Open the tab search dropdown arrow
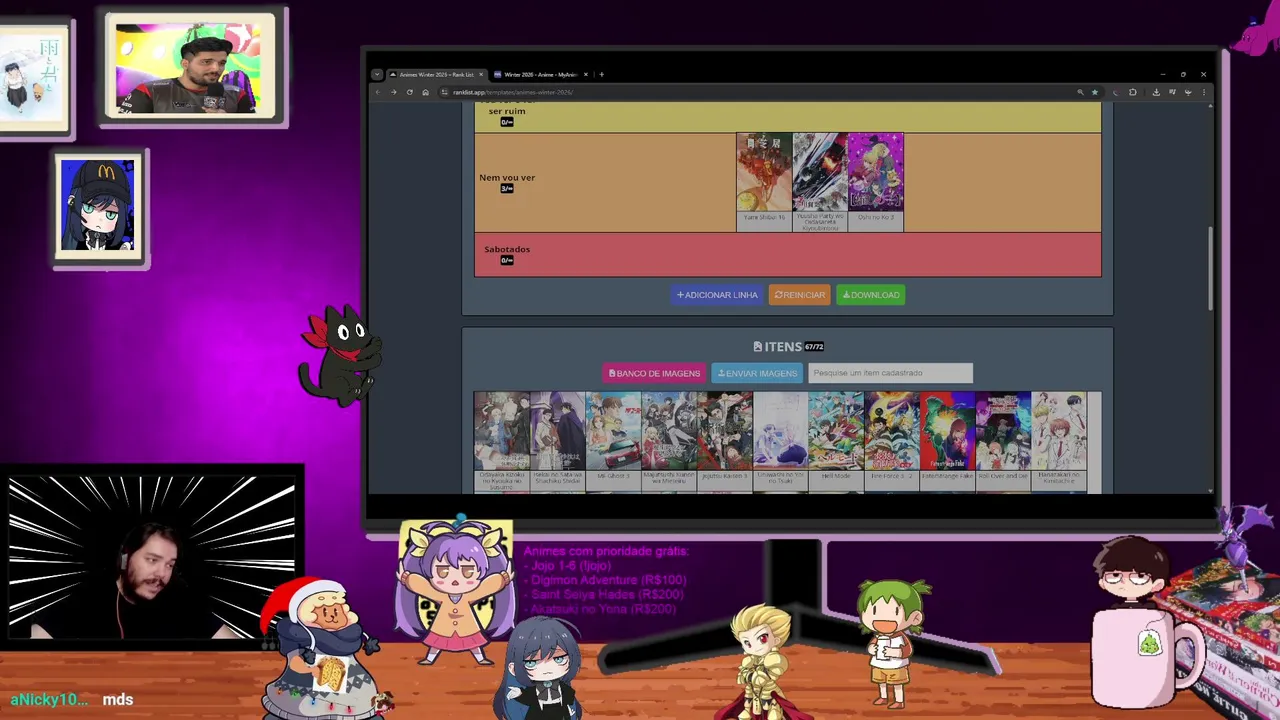This screenshot has height=720, width=1280. point(377,74)
